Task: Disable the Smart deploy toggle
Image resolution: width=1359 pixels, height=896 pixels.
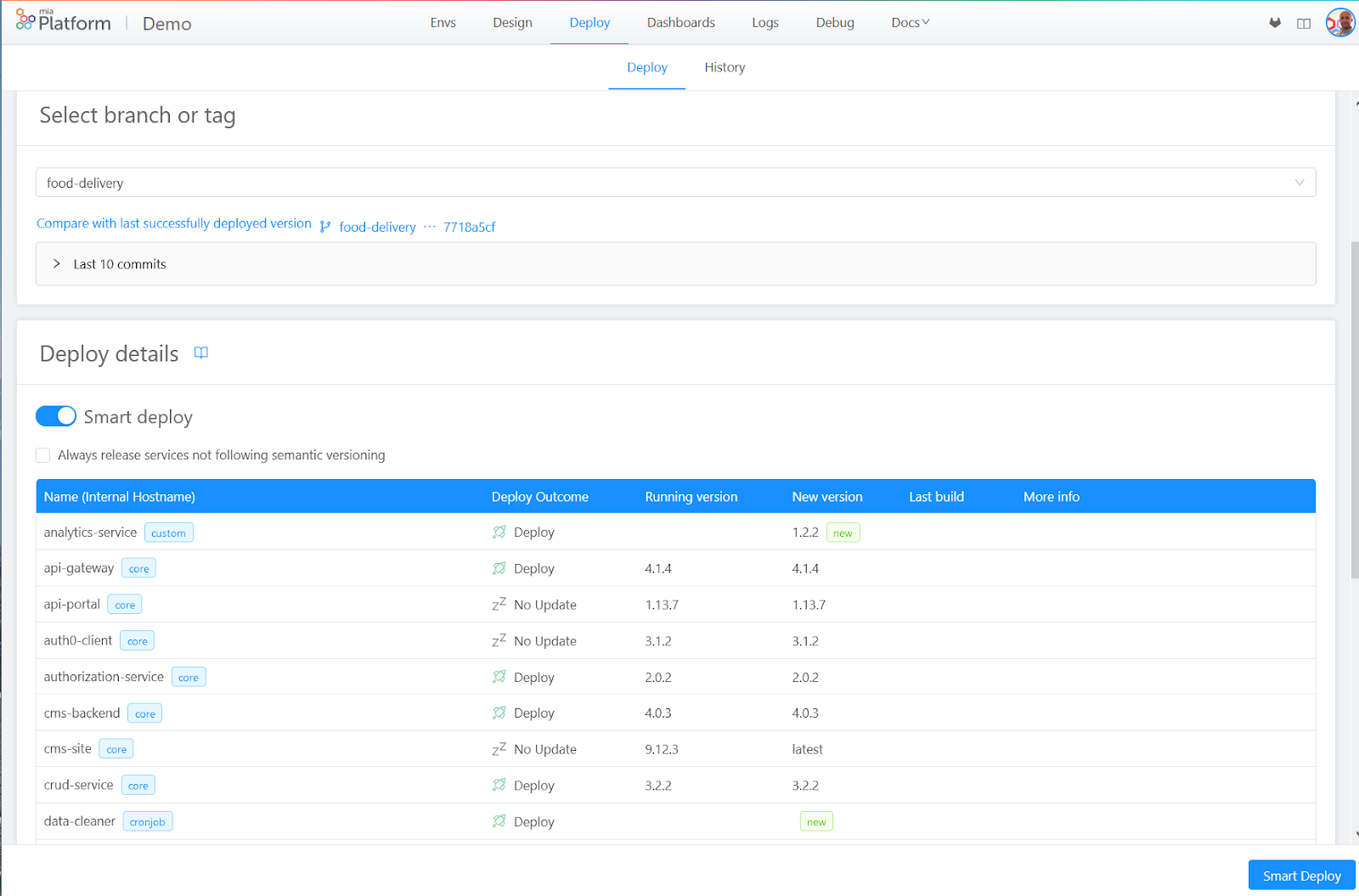Action: (56, 416)
